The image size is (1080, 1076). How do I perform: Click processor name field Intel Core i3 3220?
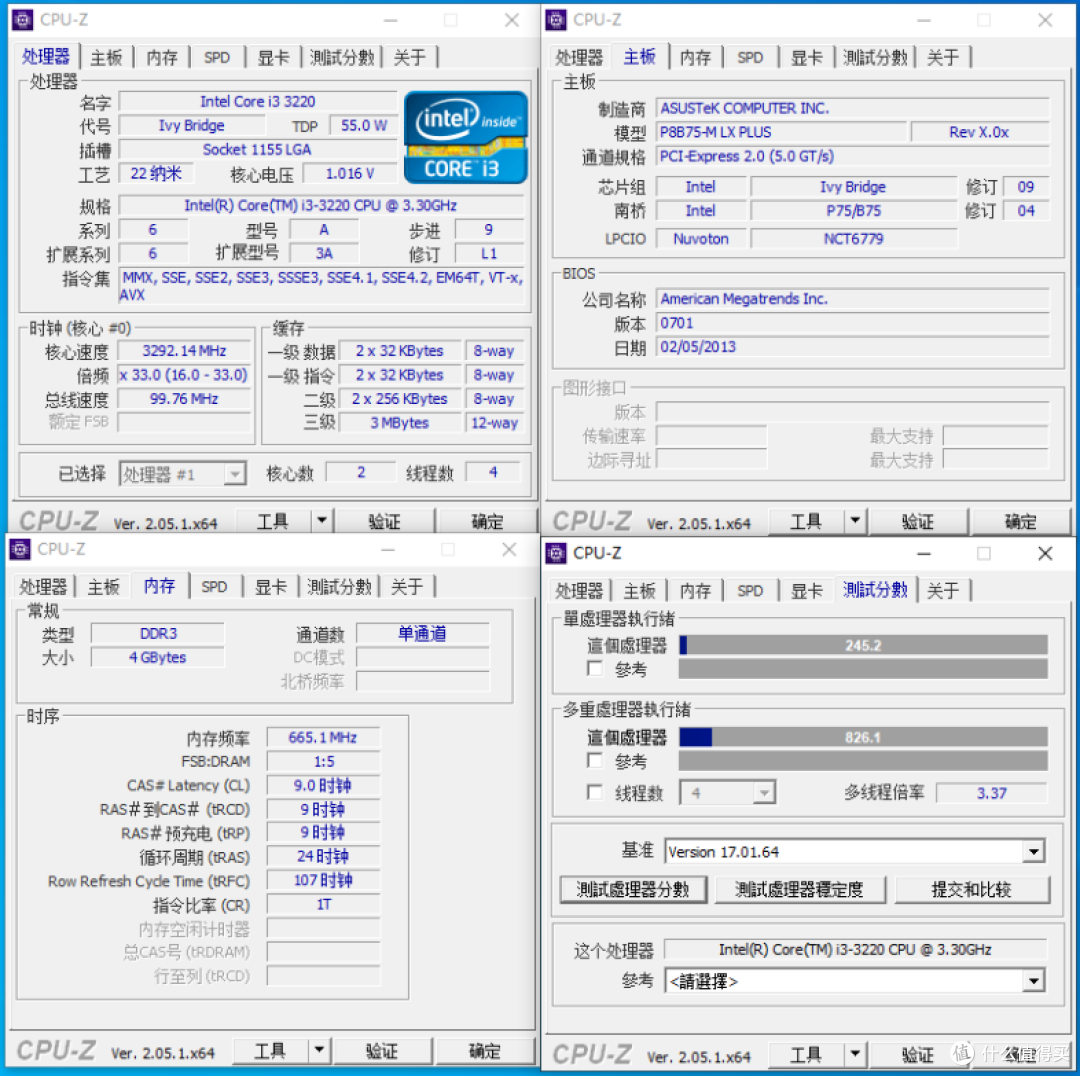(x=258, y=101)
